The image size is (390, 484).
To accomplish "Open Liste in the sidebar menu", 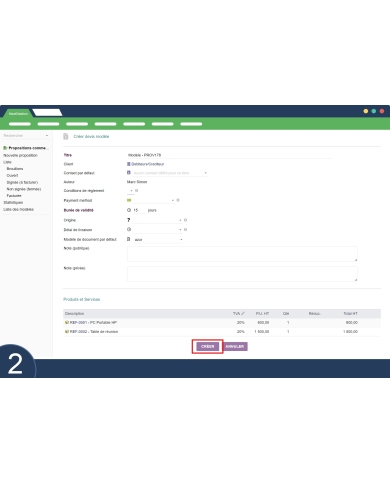I will coord(7,162).
